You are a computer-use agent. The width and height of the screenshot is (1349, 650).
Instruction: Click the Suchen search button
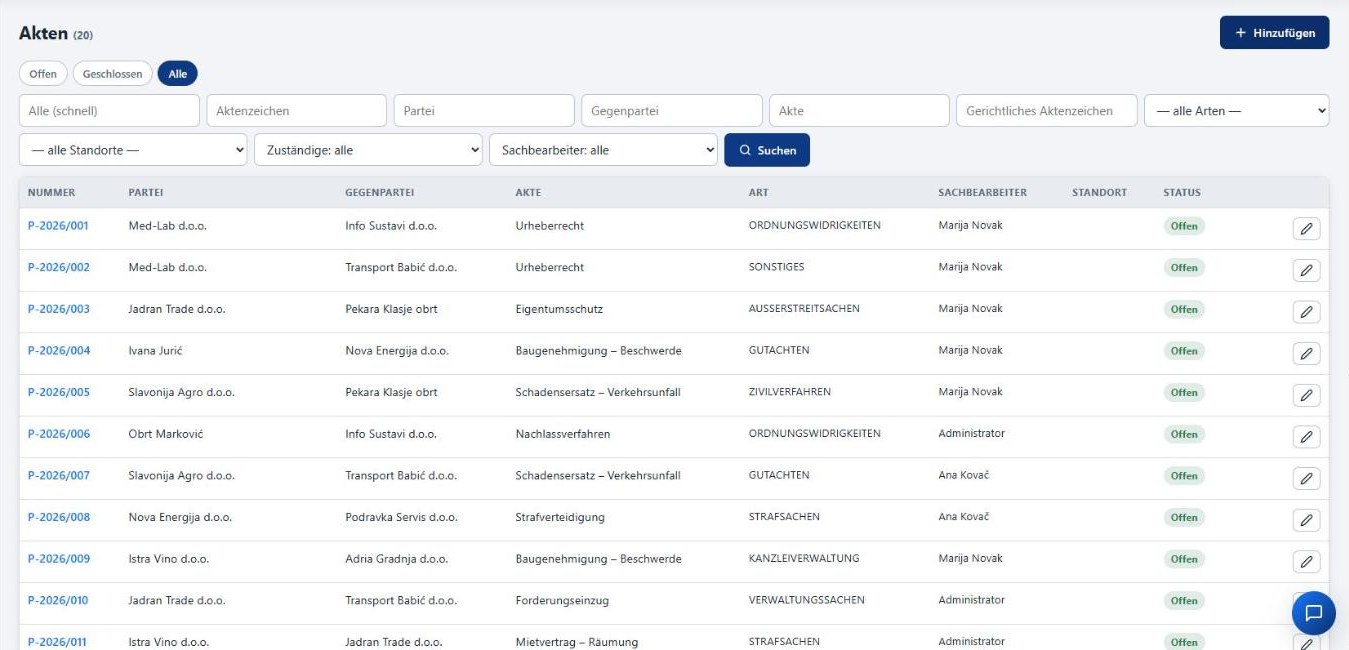[x=767, y=150]
